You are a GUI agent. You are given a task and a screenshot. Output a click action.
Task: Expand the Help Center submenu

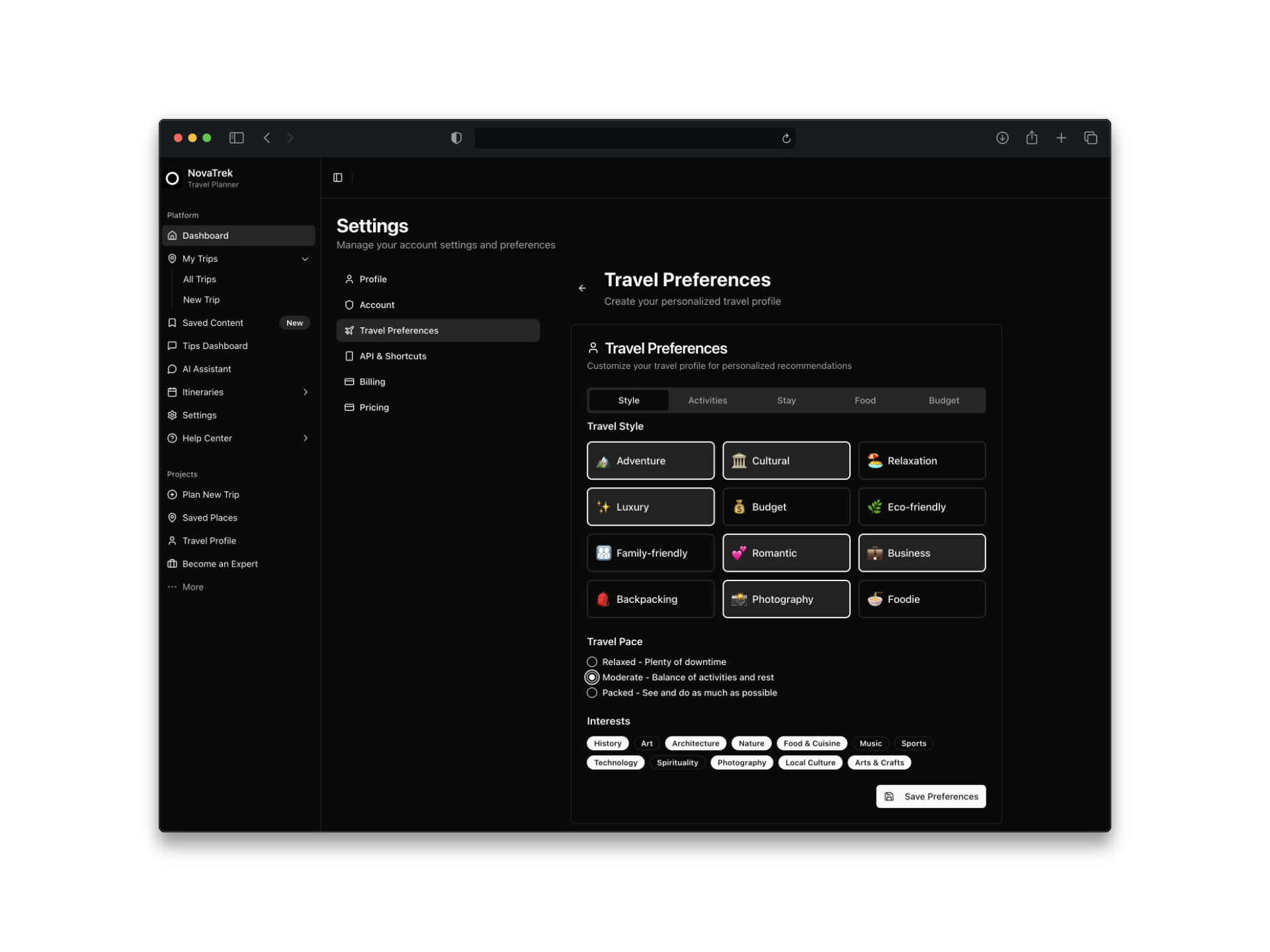[x=306, y=438]
